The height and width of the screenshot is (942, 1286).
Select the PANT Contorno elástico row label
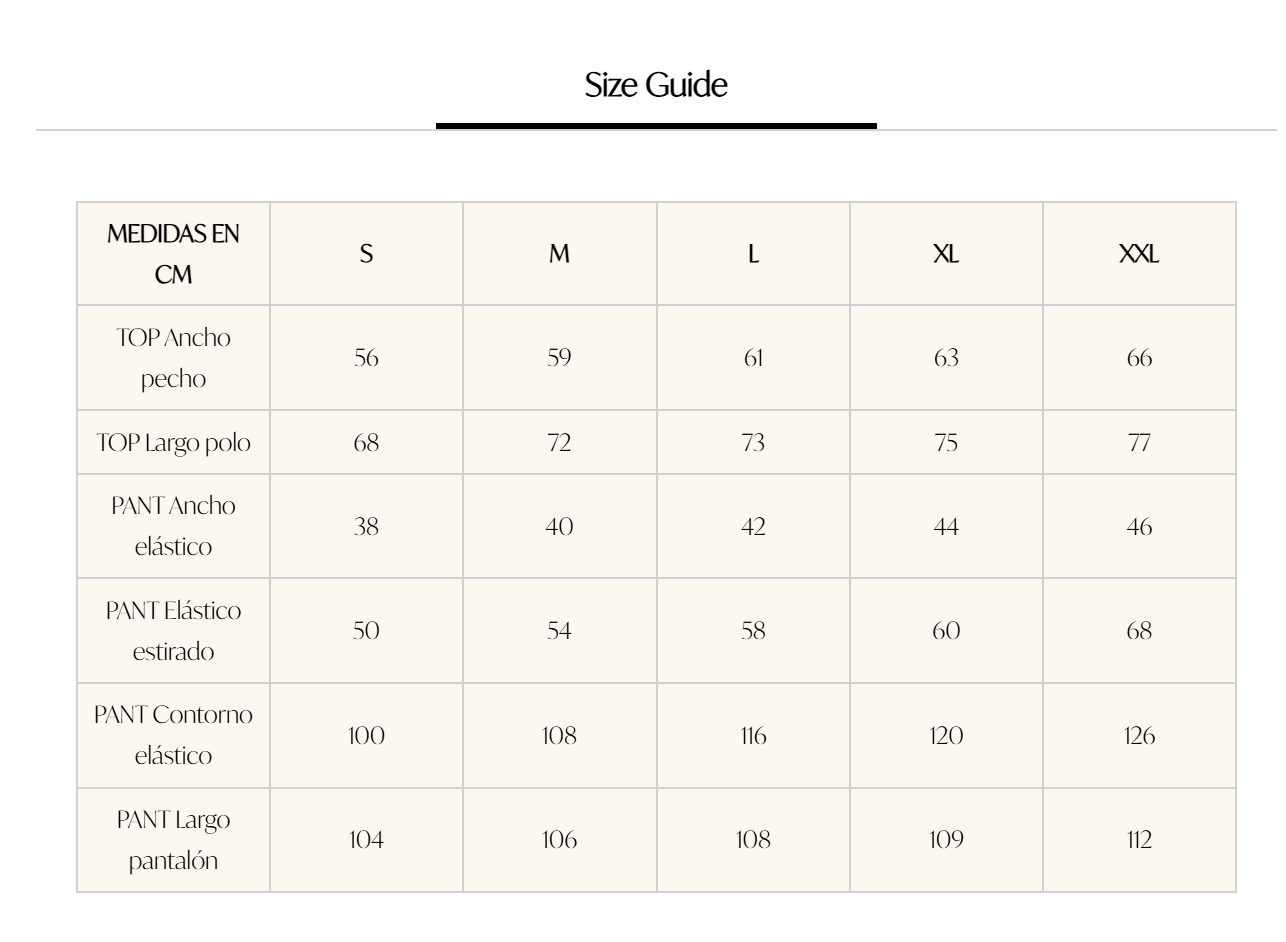tap(173, 736)
